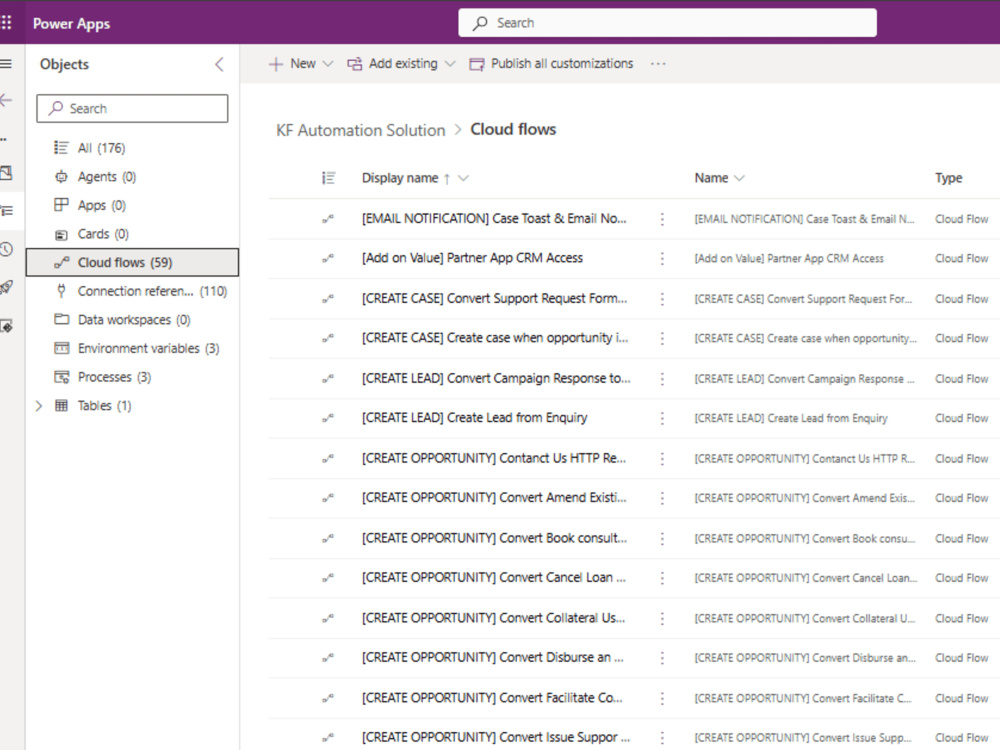Open more options for Convert Amend Existing row
This screenshot has height=750, width=1000.
click(x=662, y=498)
